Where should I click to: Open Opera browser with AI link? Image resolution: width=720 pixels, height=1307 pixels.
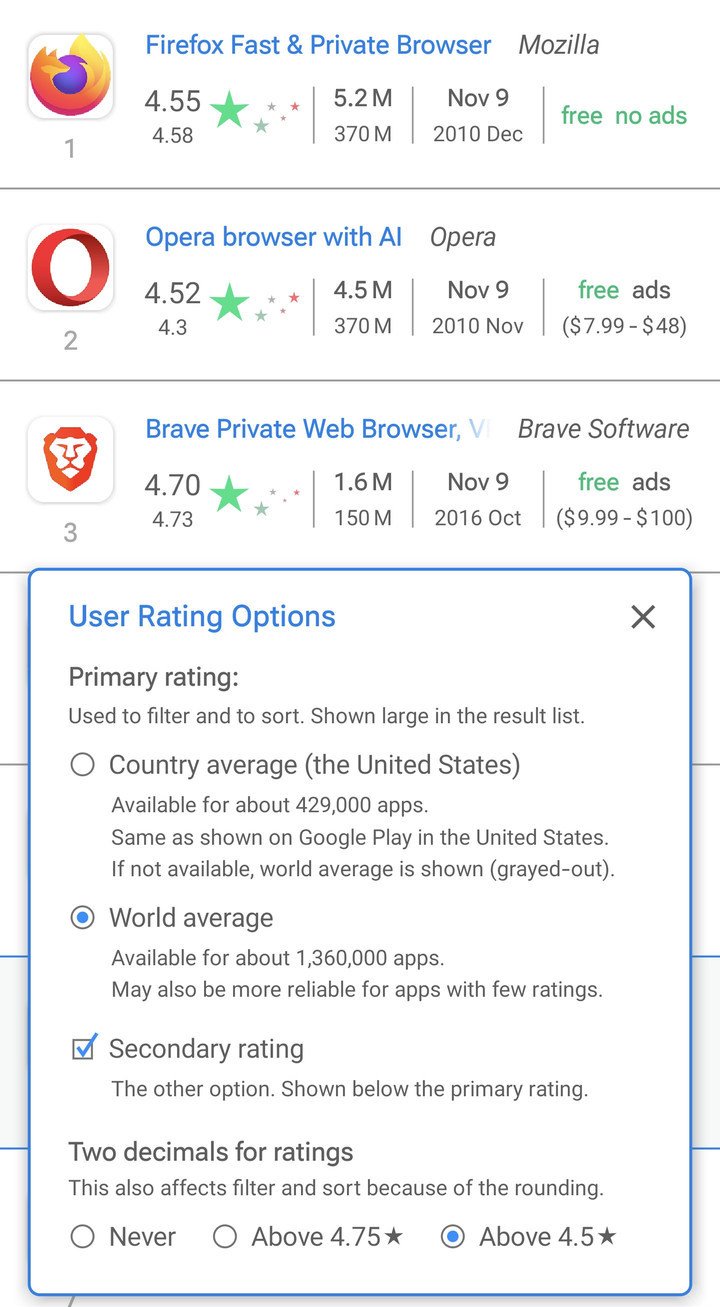273,237
